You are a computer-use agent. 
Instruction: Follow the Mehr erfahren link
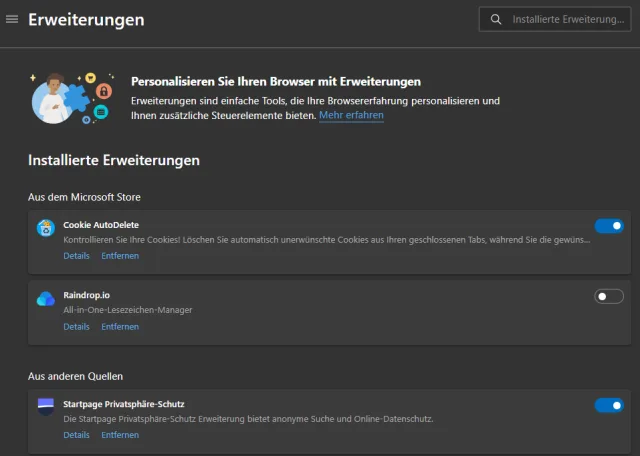click(x=351, y=116)
